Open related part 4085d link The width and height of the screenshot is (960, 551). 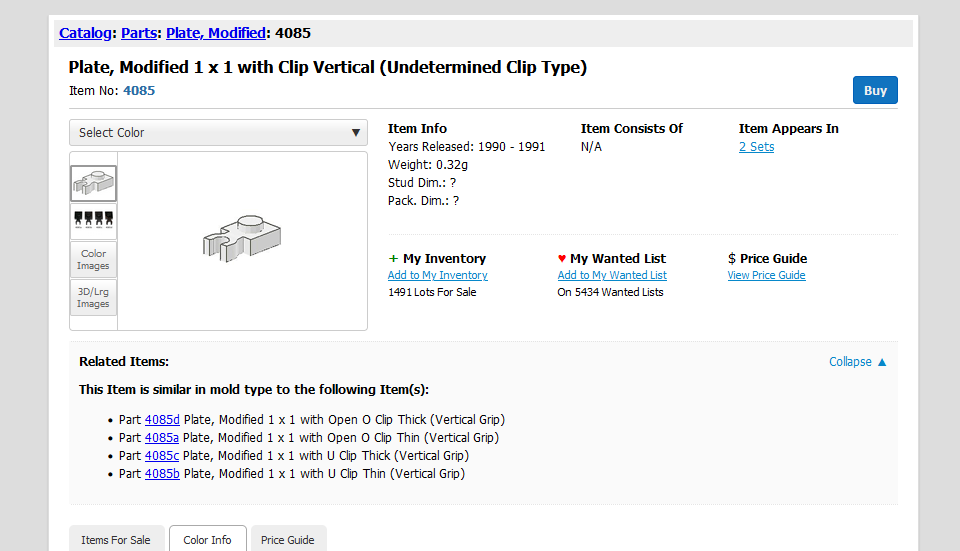[x=162, y=420]
